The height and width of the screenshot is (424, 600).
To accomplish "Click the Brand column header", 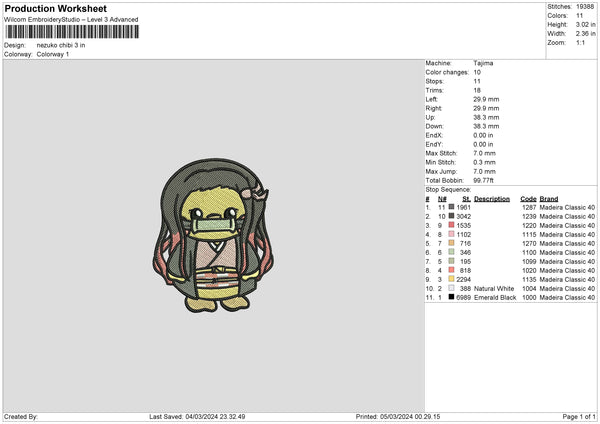I will pyautogui.click(x=549, y=198).
